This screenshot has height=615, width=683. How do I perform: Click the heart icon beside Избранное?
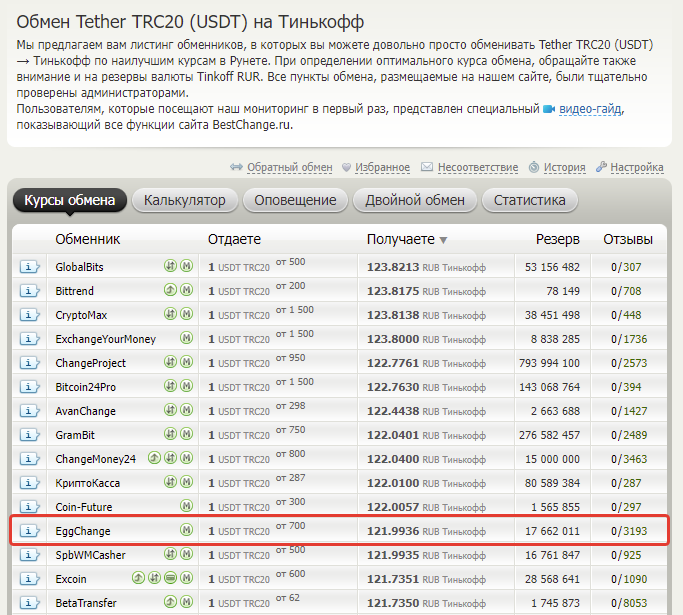click(346, 168)
